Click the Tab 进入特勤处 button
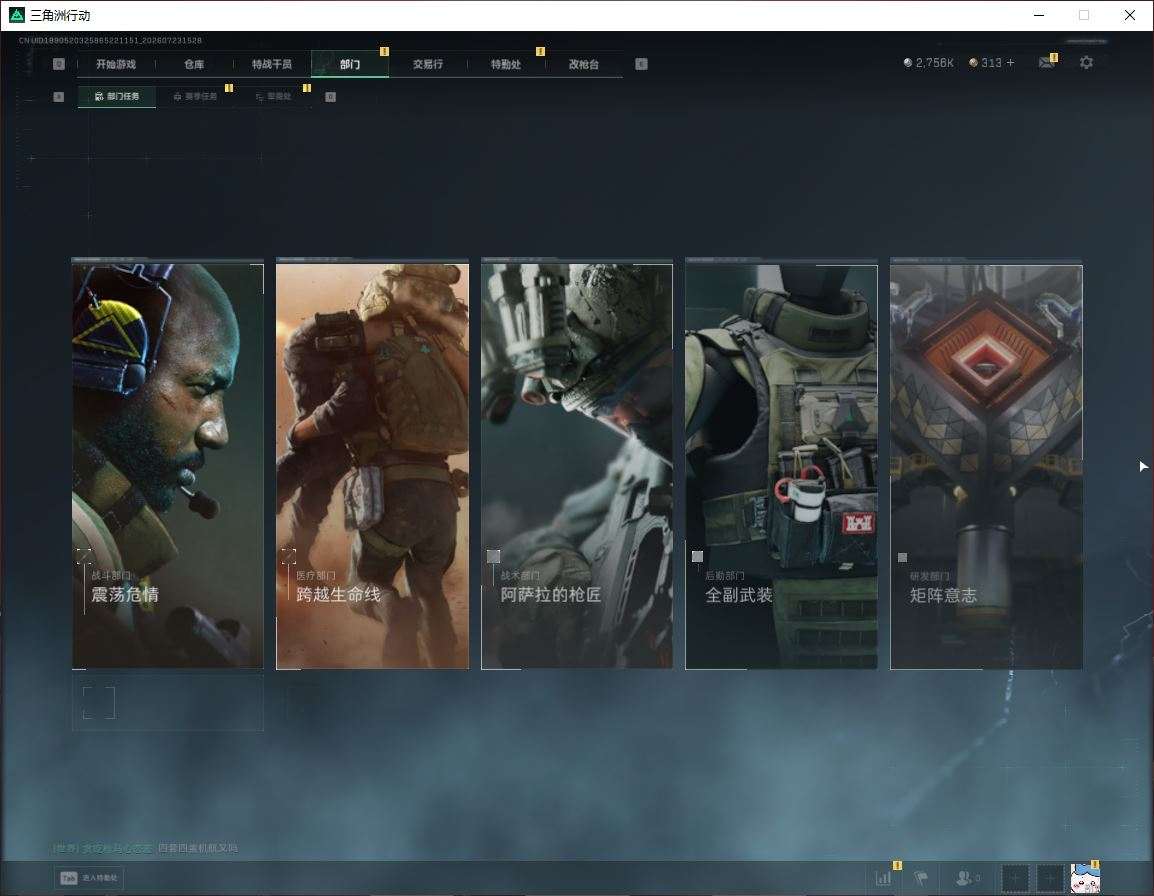This screenshot has height=896, width=1154. (89, 878)
